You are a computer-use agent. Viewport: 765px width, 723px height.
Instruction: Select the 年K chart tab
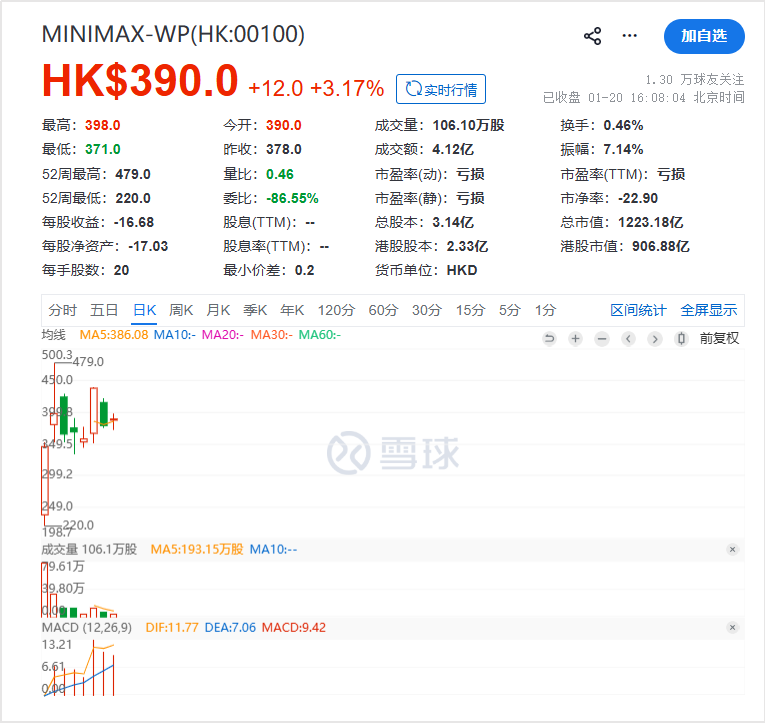click(292, 310)
